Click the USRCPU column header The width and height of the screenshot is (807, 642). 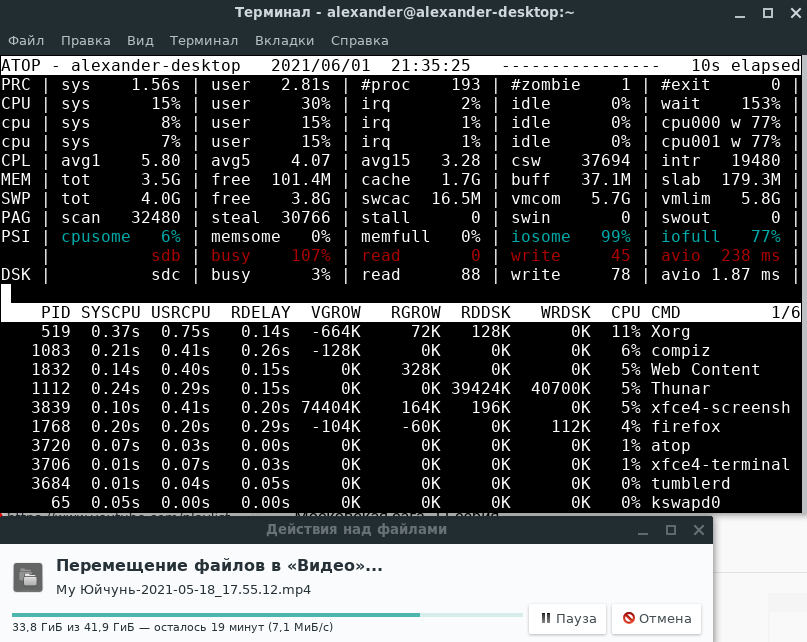point(181,313)
